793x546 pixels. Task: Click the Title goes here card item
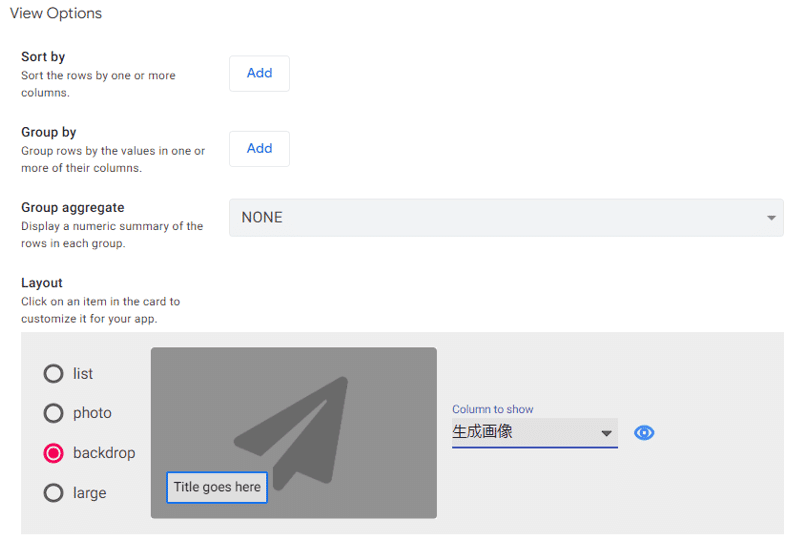(217, 487)
